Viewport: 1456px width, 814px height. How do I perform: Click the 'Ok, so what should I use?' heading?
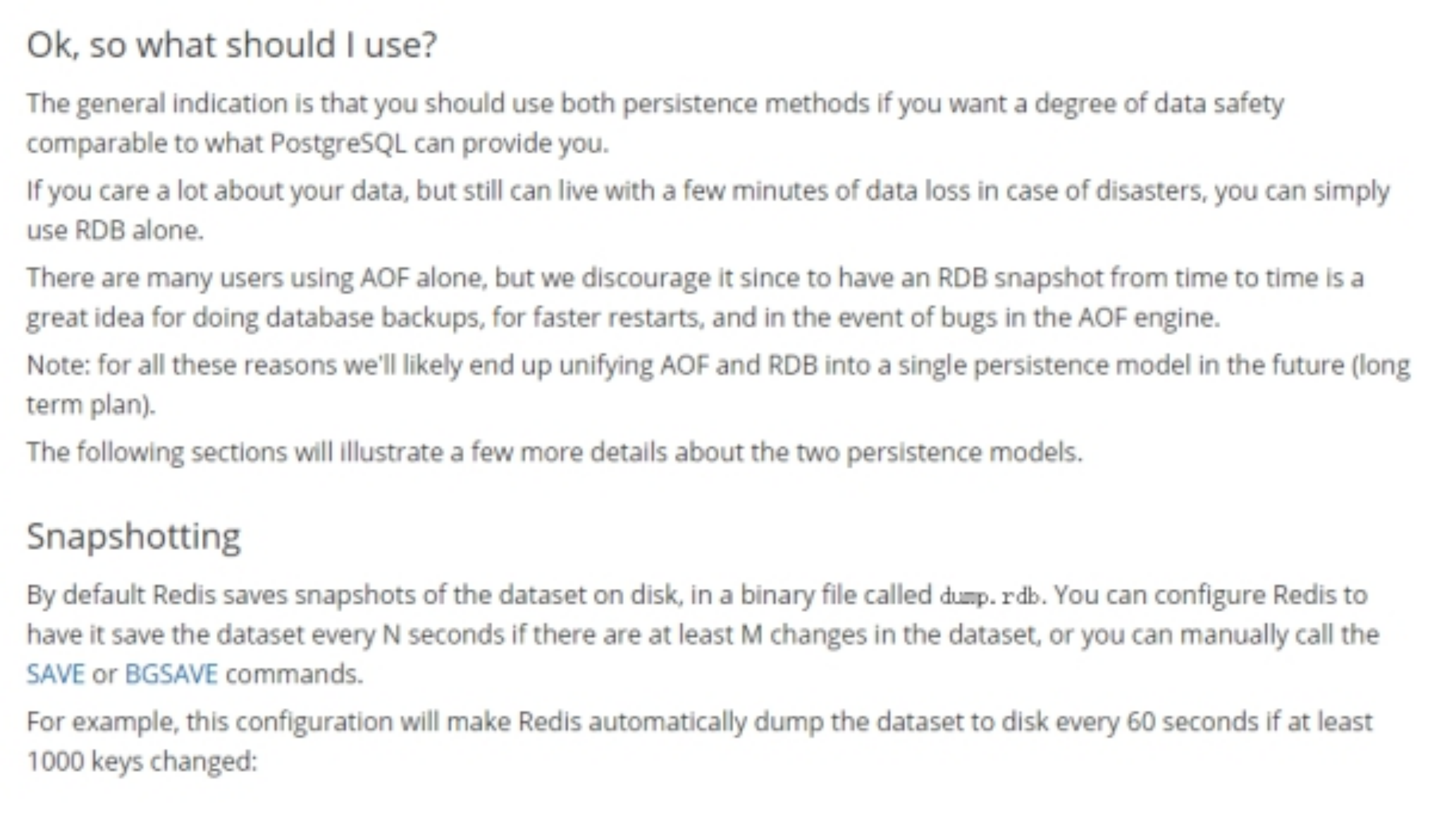[x=231, y=45]
